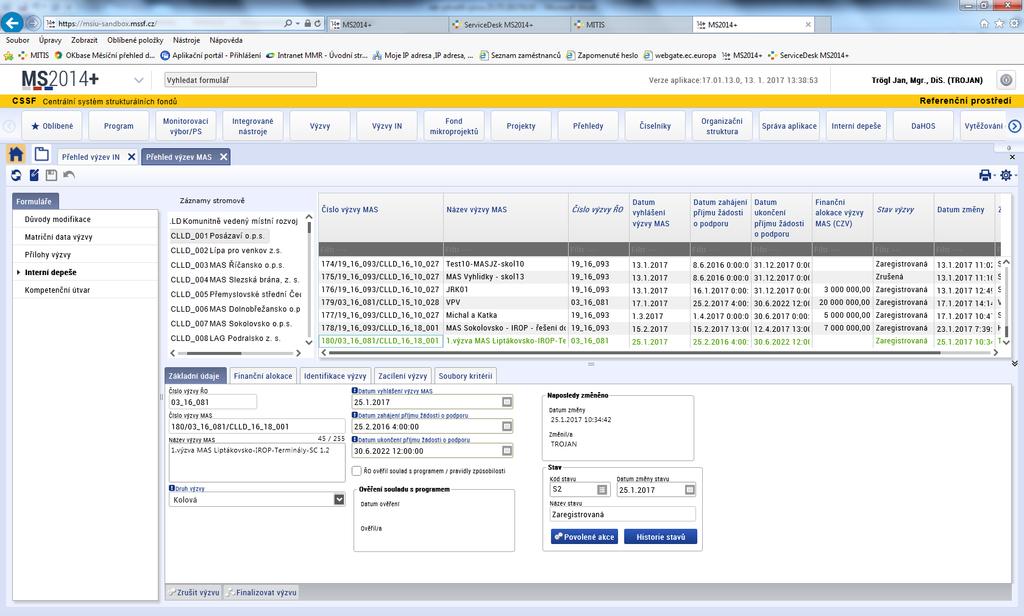This screenshot has width=1024, height=616.
Task: Expand the Interní depeše sidebar item arrow
Action: click(18, 272)
